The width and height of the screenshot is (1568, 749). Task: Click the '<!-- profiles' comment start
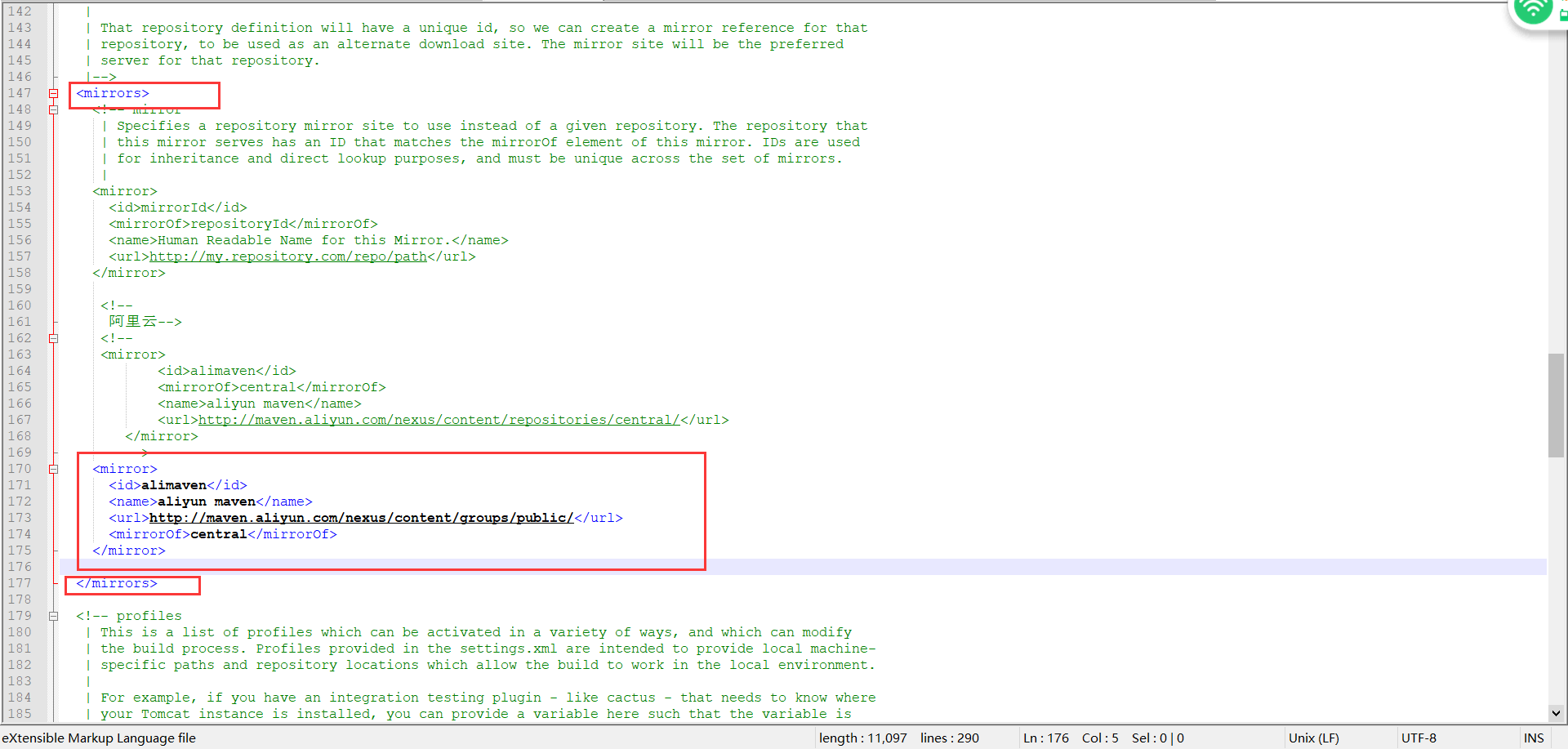coord(129,616)
